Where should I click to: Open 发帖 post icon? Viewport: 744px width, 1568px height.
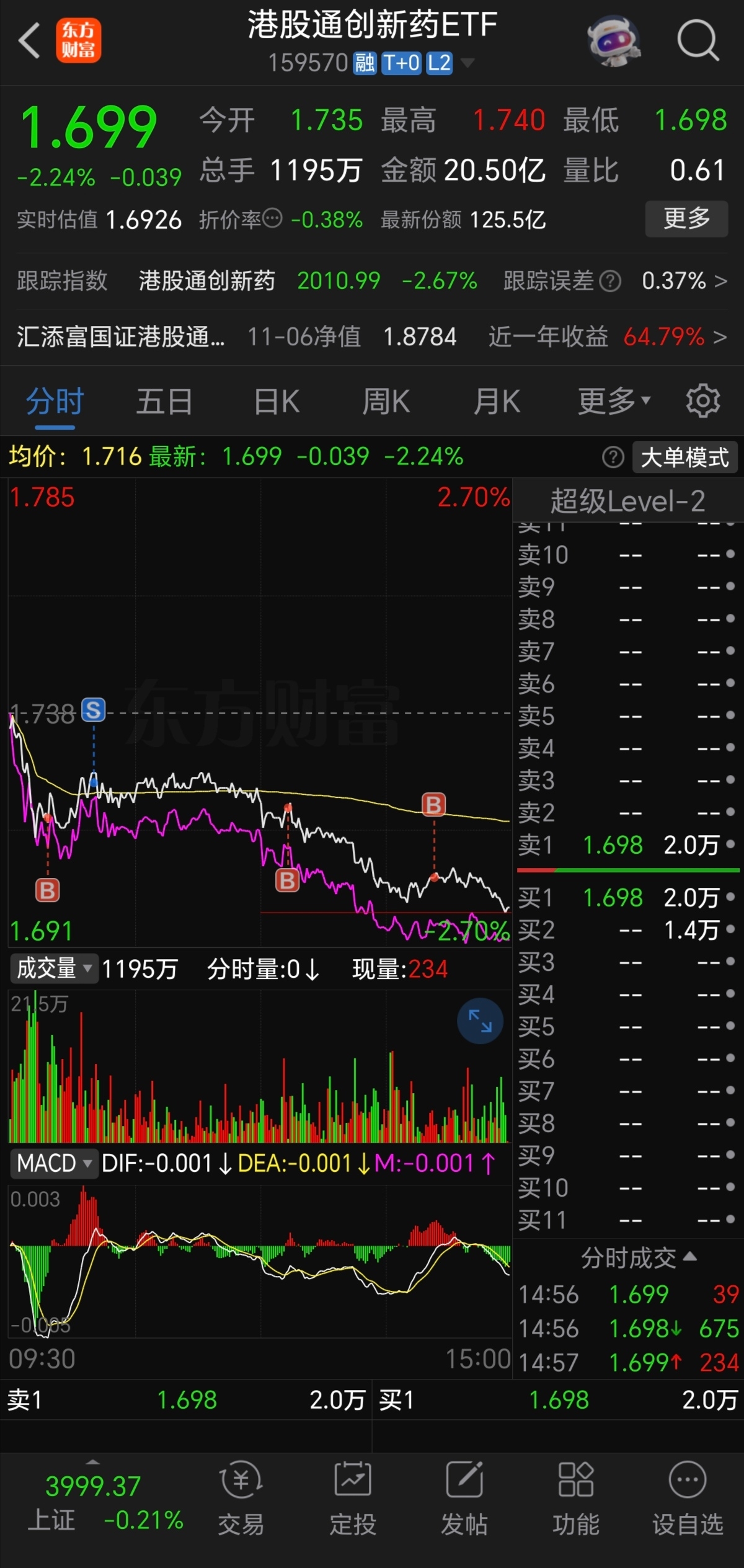(464, 1498)
